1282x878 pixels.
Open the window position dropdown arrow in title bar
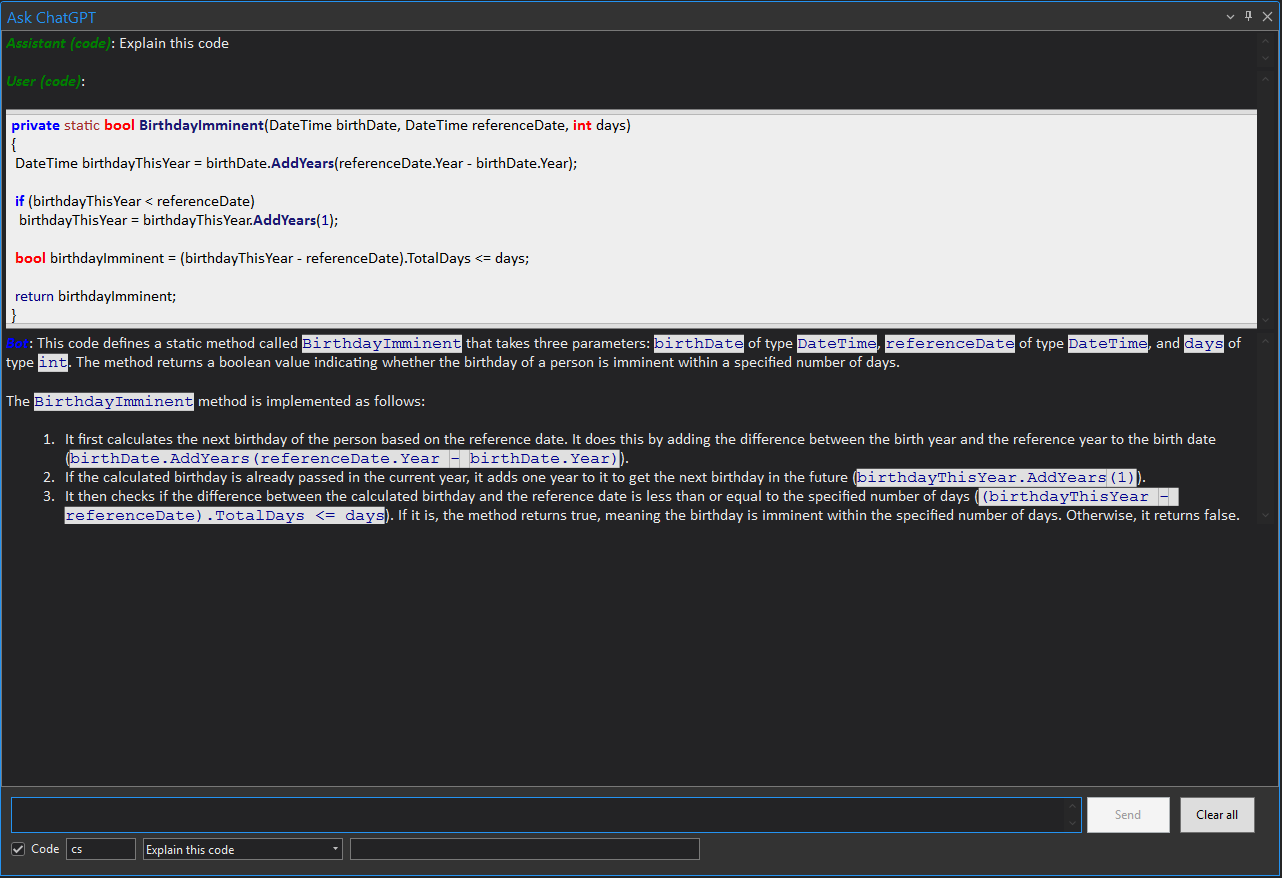[x=1231, y=17]
